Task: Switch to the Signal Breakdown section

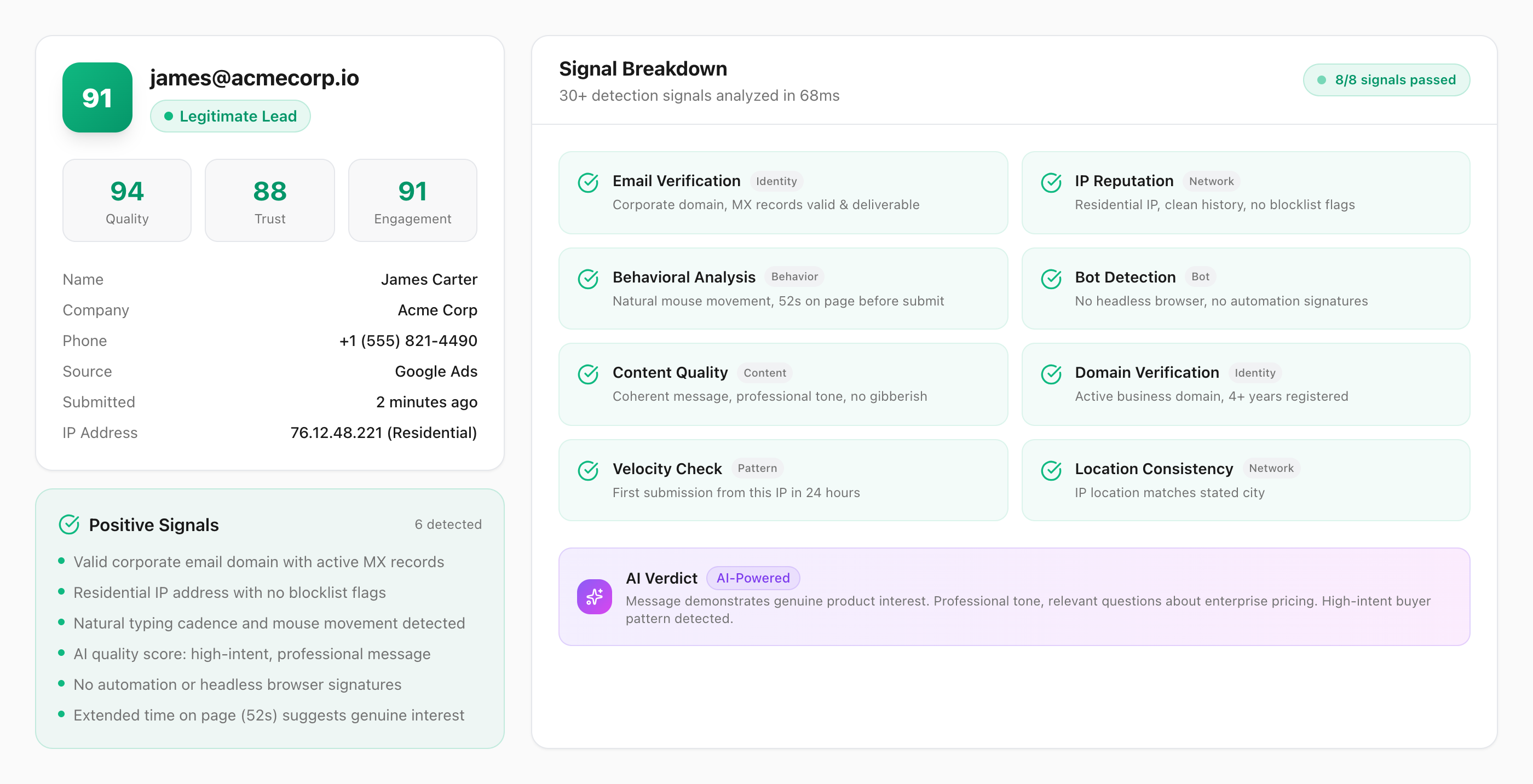Action: pos(643,68)
